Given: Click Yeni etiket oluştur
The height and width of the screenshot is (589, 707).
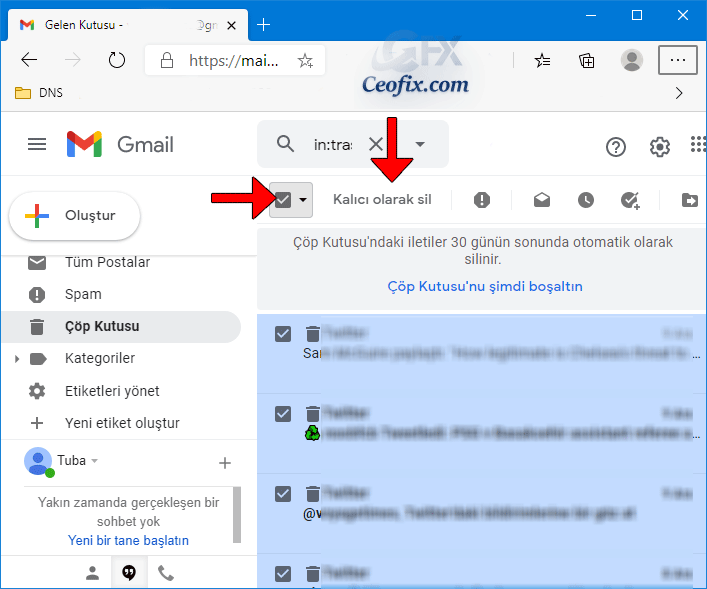Looking at the screenshot, I should click(x=122, y=423).
